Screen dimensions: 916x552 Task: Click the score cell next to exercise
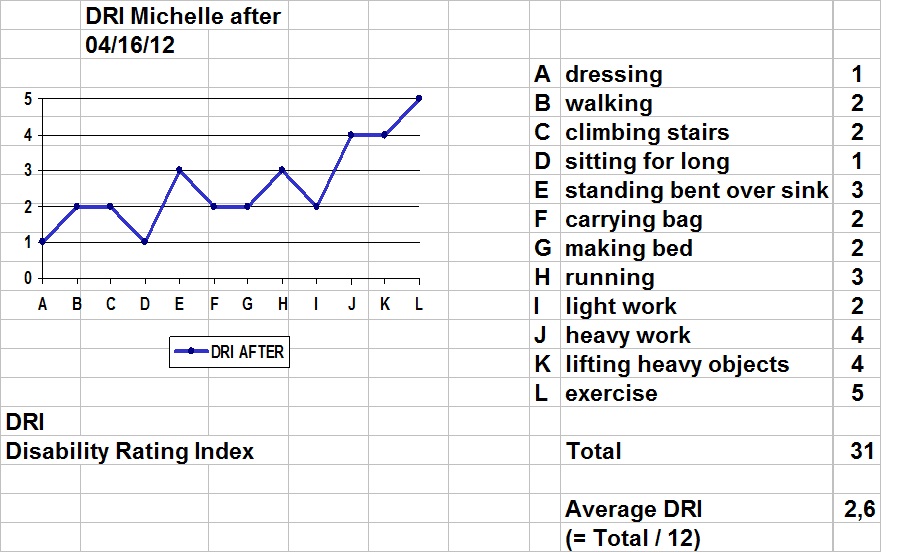(x=856, y=393)
